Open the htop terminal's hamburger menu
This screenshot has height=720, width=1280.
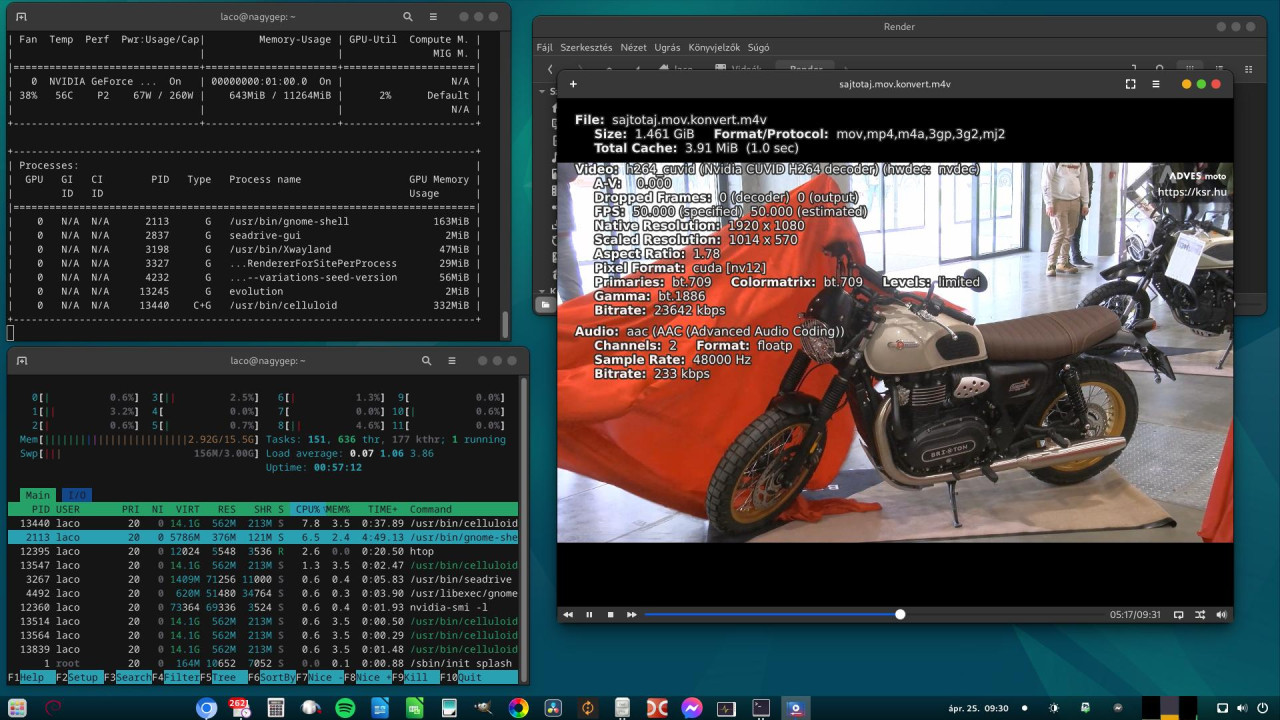(x=451, y=361)
